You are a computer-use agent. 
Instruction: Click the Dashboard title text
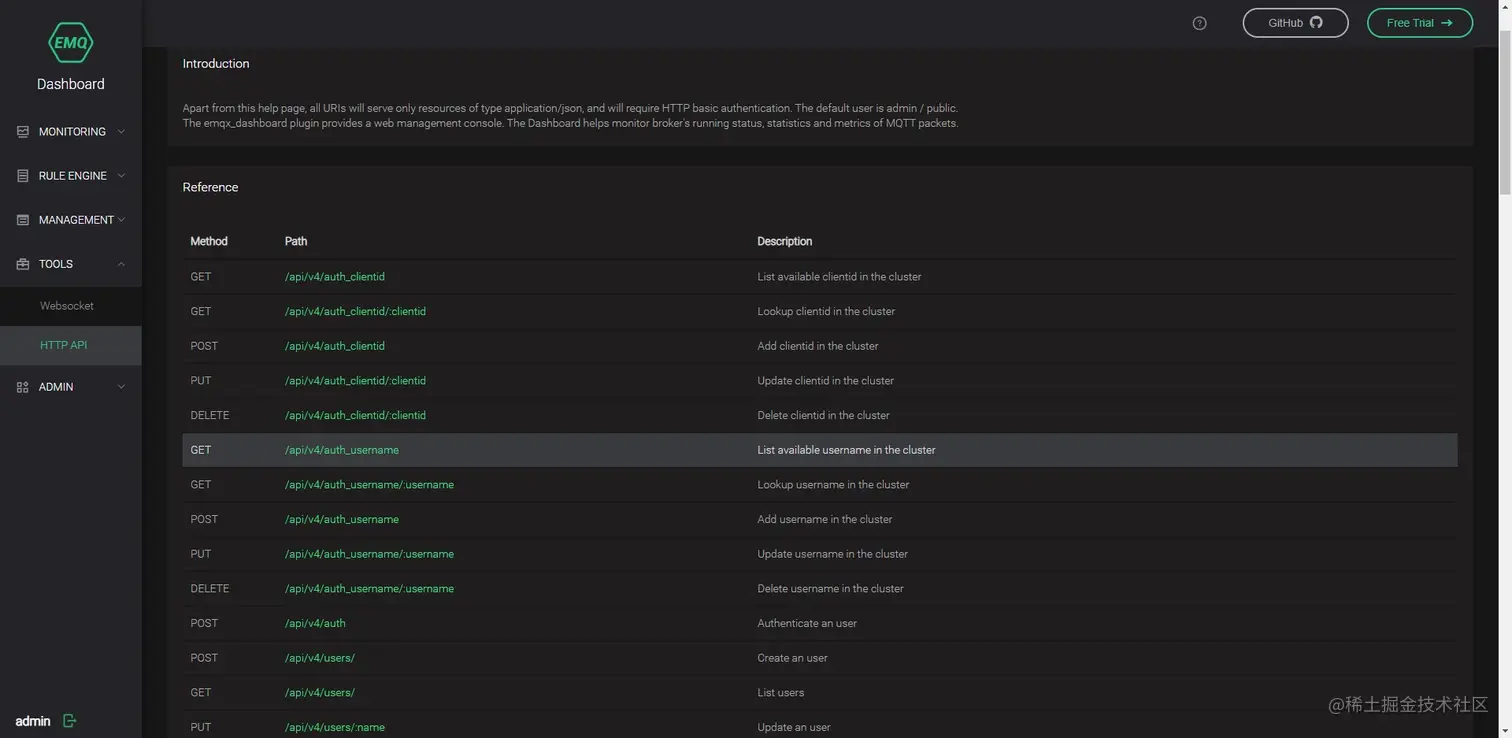tap(71, 84)
